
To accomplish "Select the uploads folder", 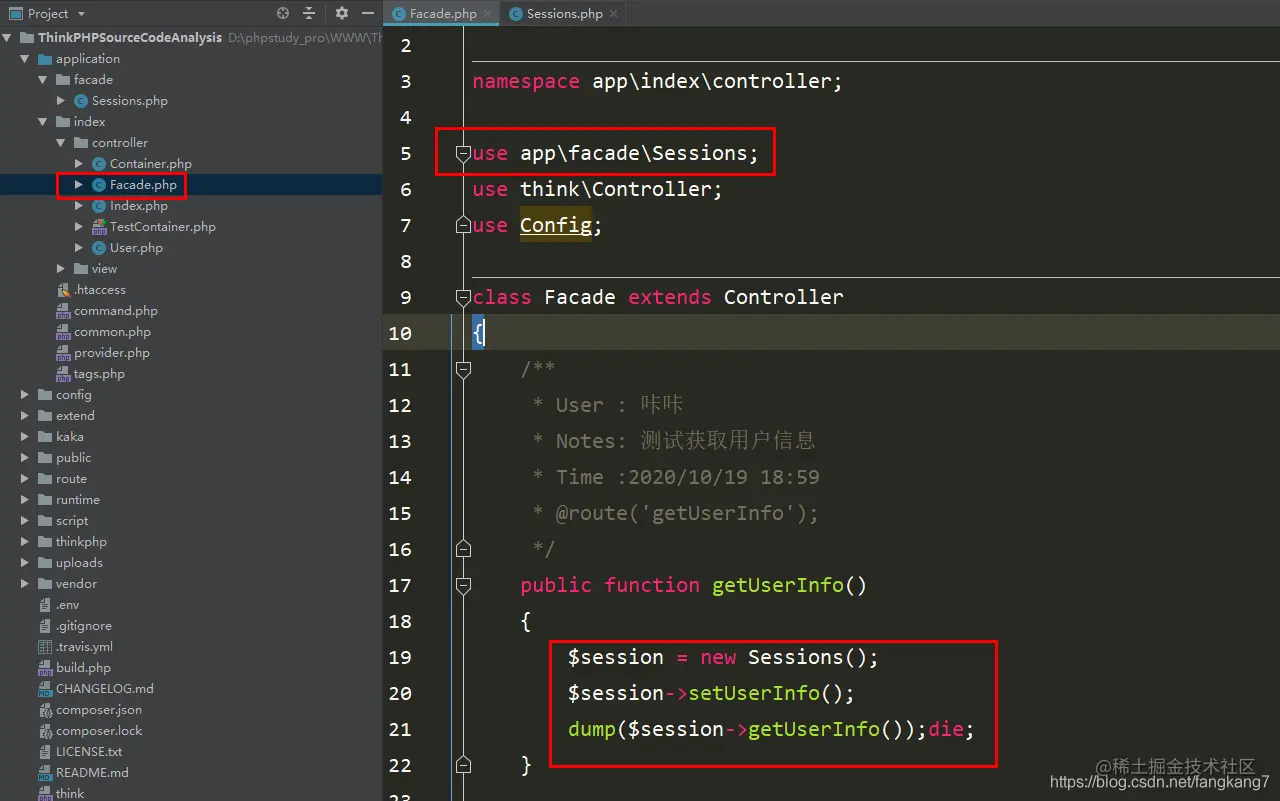I will click(79, 563).
